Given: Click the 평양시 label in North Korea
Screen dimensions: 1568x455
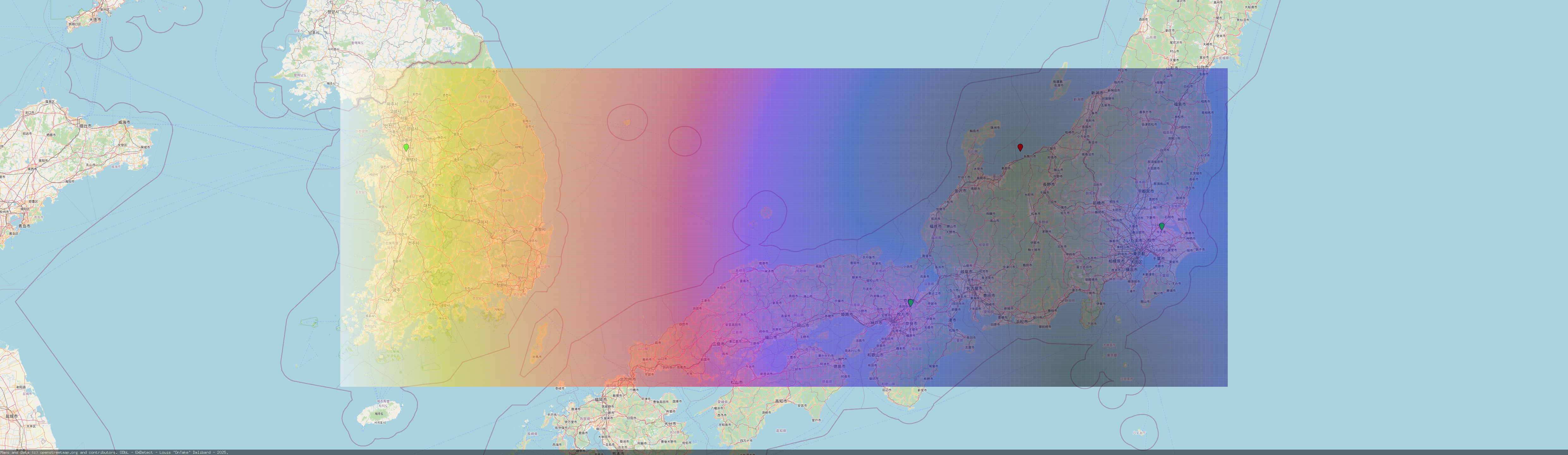Looking at the screenshot, I should 333,12.
